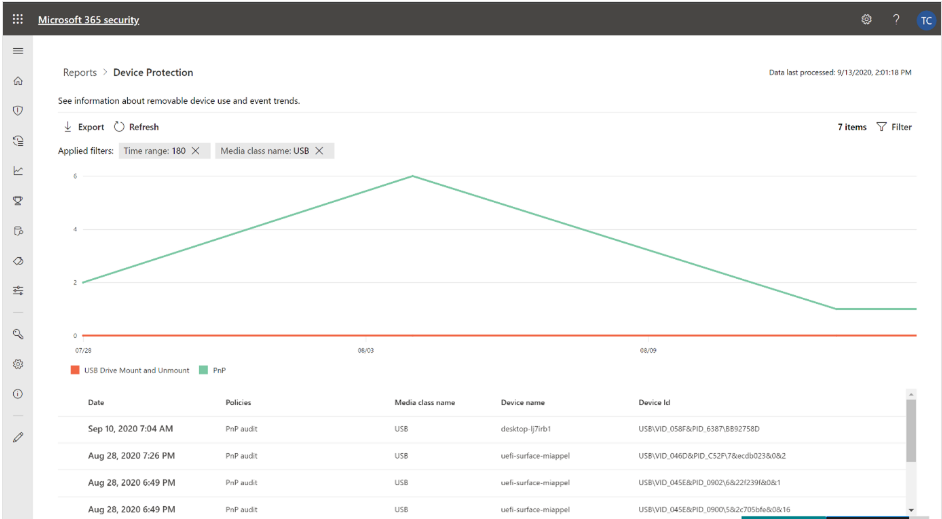
Task: Click the 08/09 chart axis label
Action: (648, 350)
